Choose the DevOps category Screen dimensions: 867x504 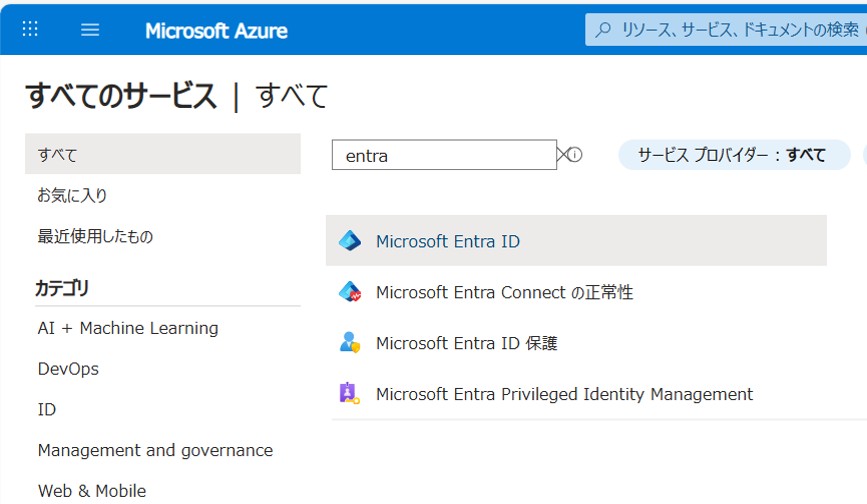68,369
